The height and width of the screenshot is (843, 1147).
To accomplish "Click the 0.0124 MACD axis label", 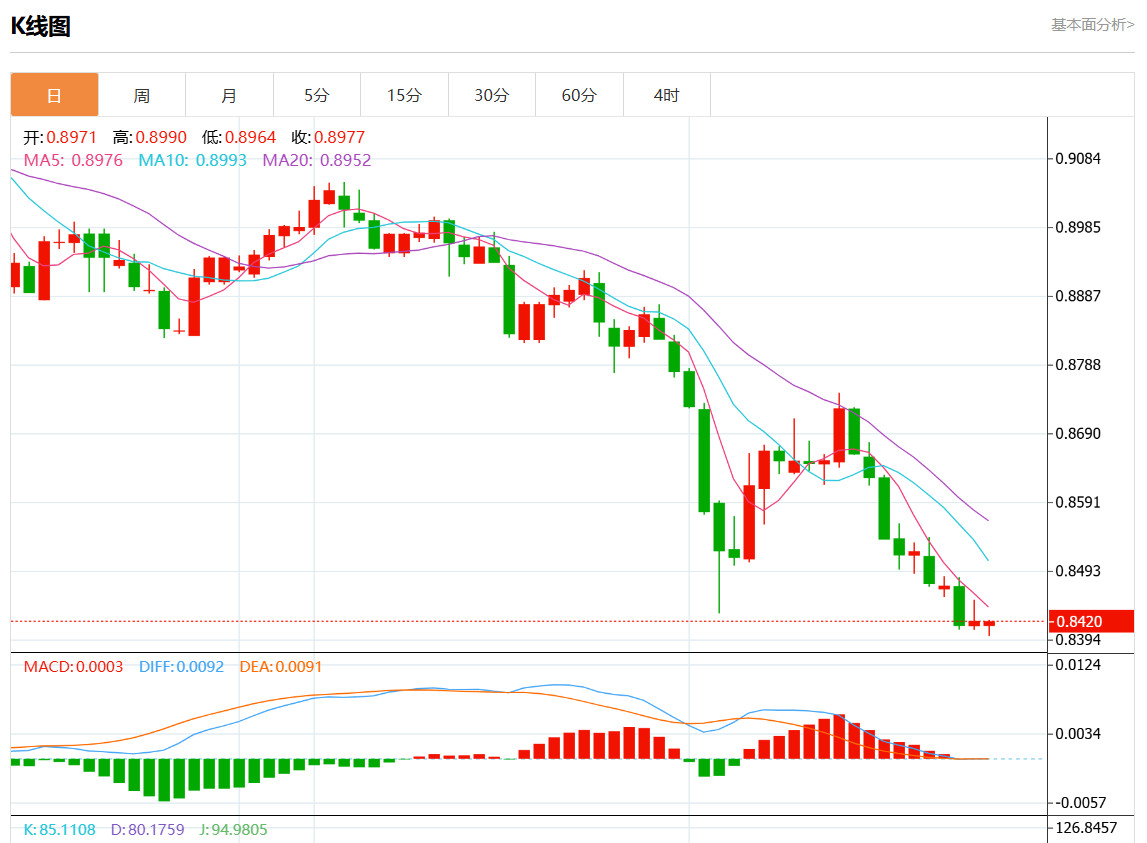I will click(x=1078, y=665).
